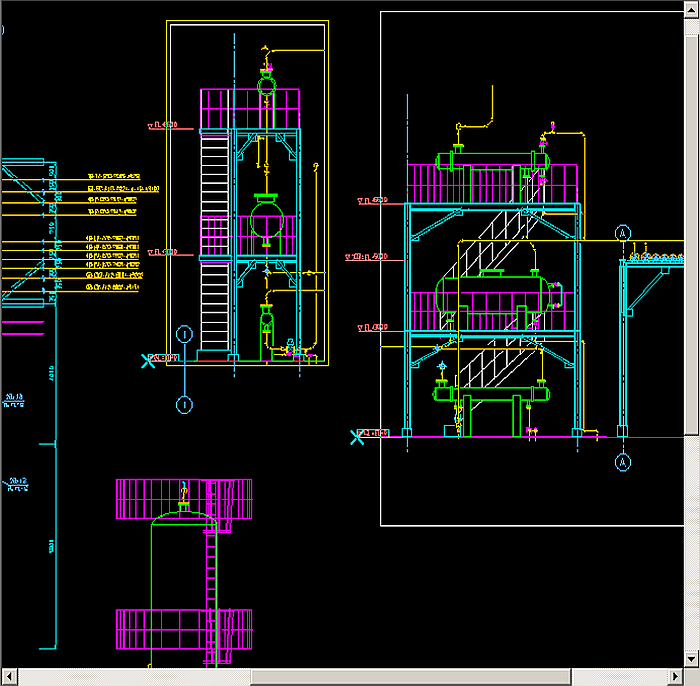Select upper magenta platform on bottom tower
700x686 pixels.
(183, 498)
